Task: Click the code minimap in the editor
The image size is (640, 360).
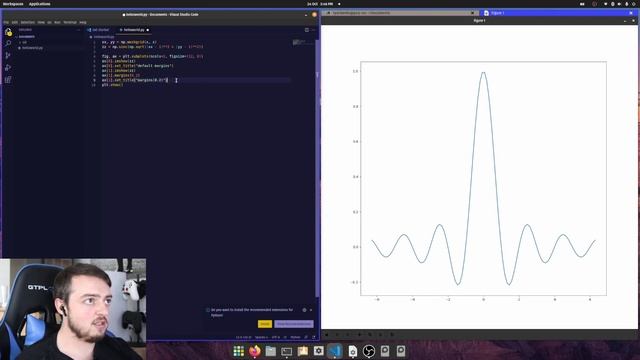Action: click(x=303, y=42)
